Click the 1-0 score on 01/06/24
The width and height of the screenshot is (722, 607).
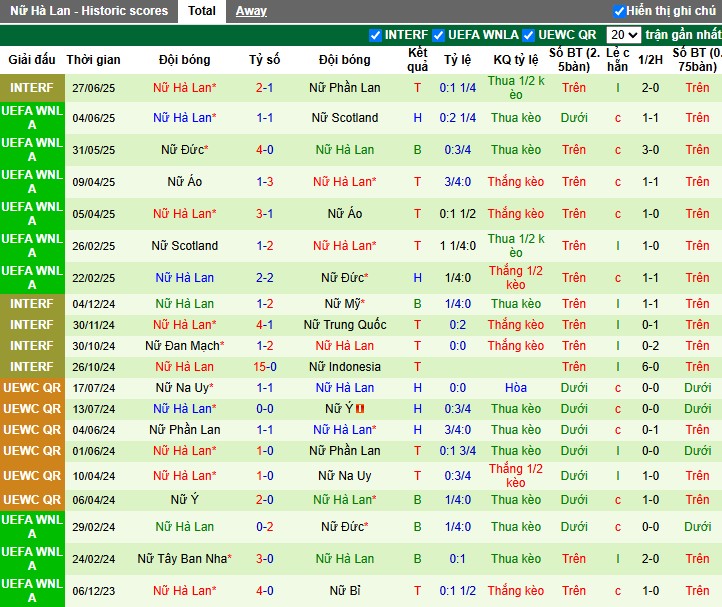coord(264,450)
